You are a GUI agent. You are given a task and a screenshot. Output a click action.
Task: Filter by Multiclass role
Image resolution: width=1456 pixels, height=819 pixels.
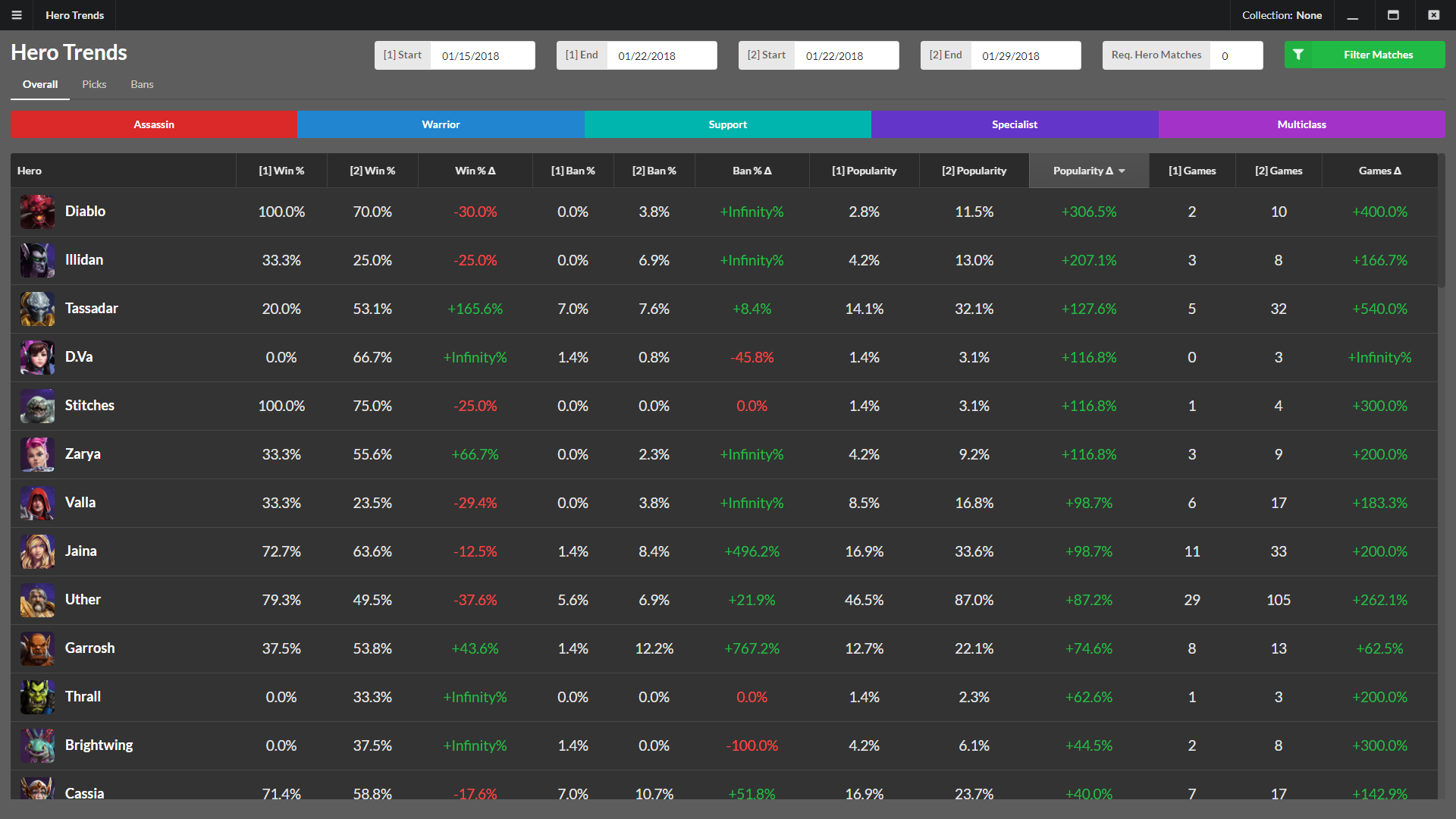[1302, 124]
